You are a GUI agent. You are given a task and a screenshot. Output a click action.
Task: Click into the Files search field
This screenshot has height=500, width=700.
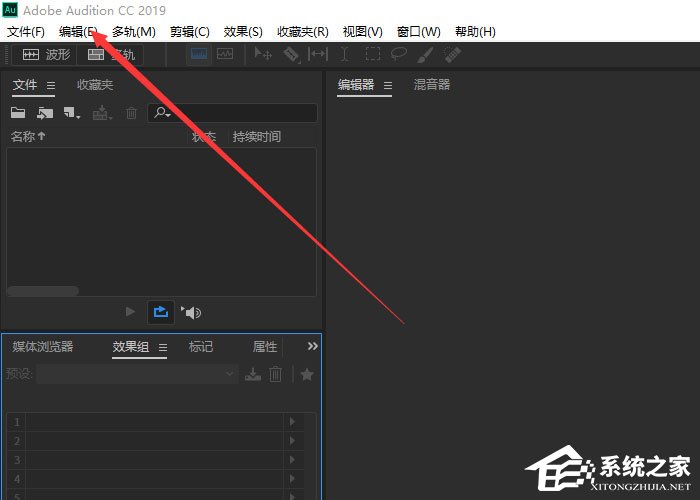pos(232,113)
